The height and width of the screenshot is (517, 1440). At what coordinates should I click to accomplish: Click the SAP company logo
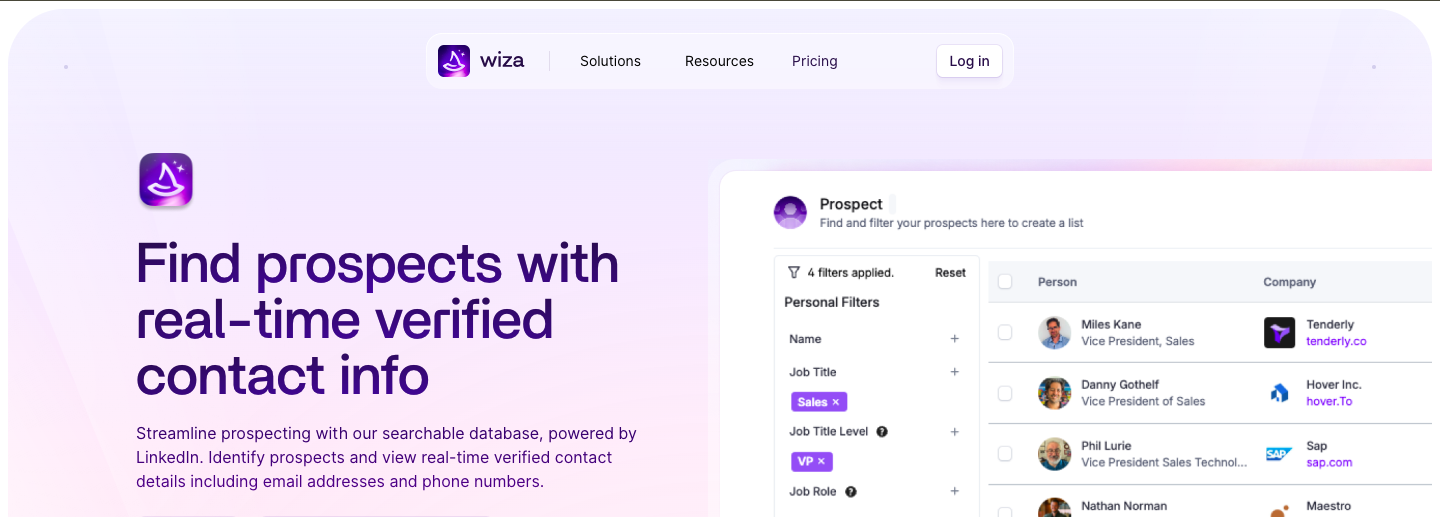[1279, 454]
